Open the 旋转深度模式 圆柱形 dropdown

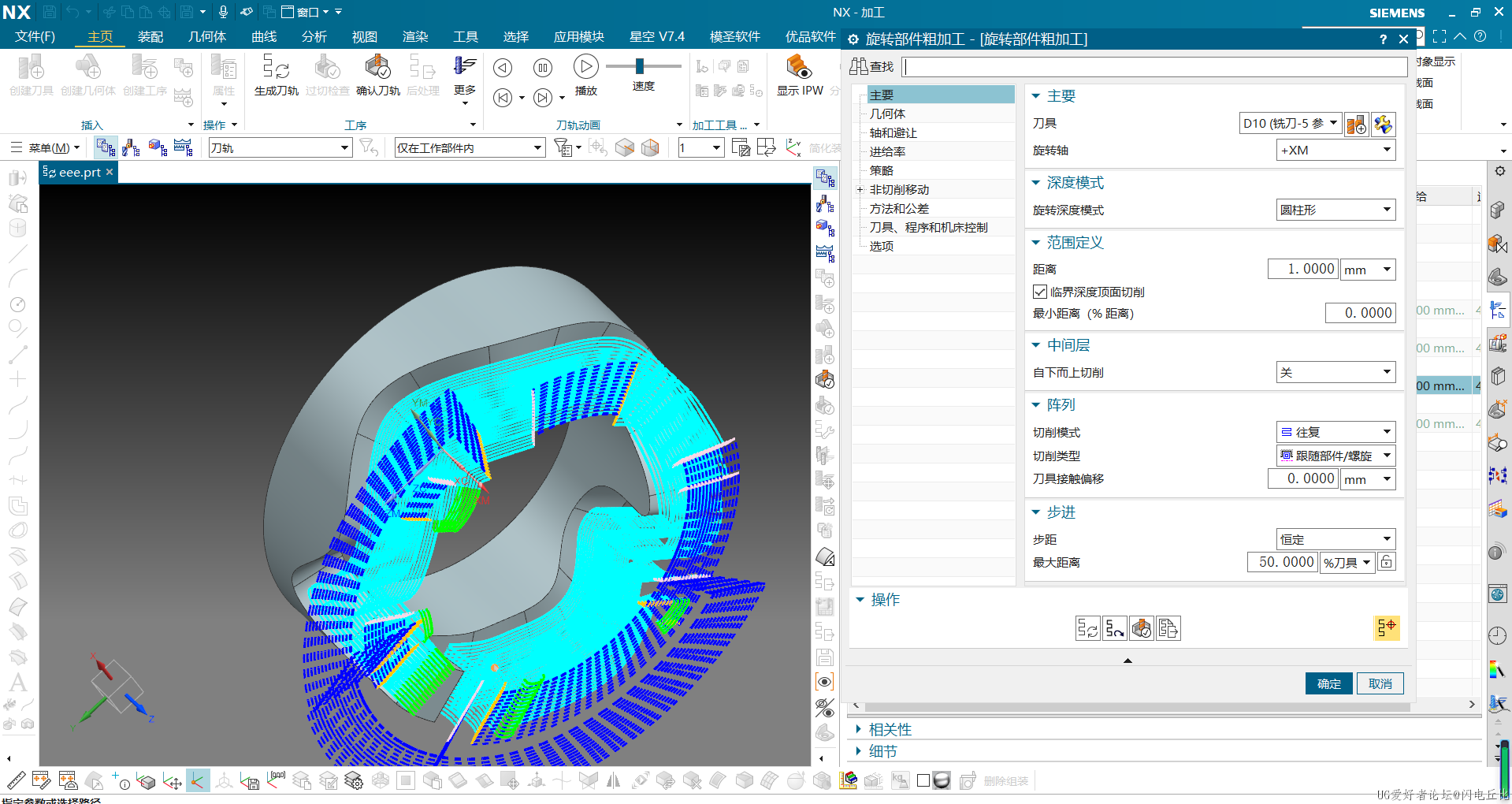[1336, 210]
